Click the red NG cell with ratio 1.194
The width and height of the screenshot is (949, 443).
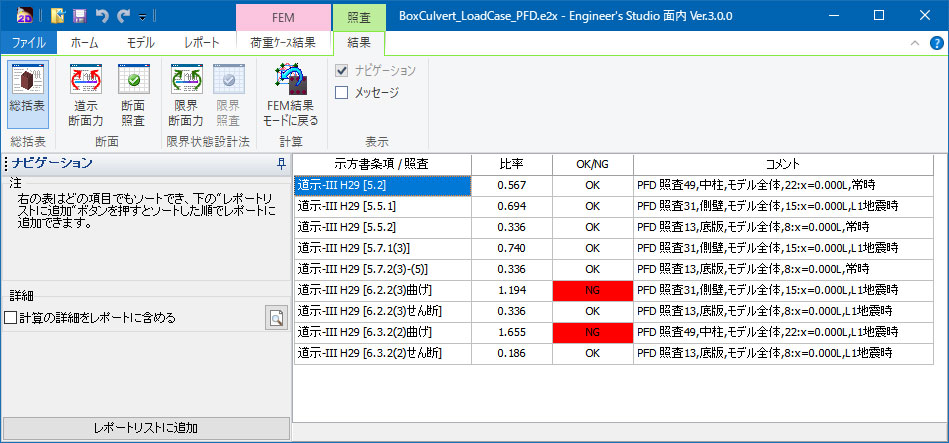pyautogui.click(x=593, y=290)
